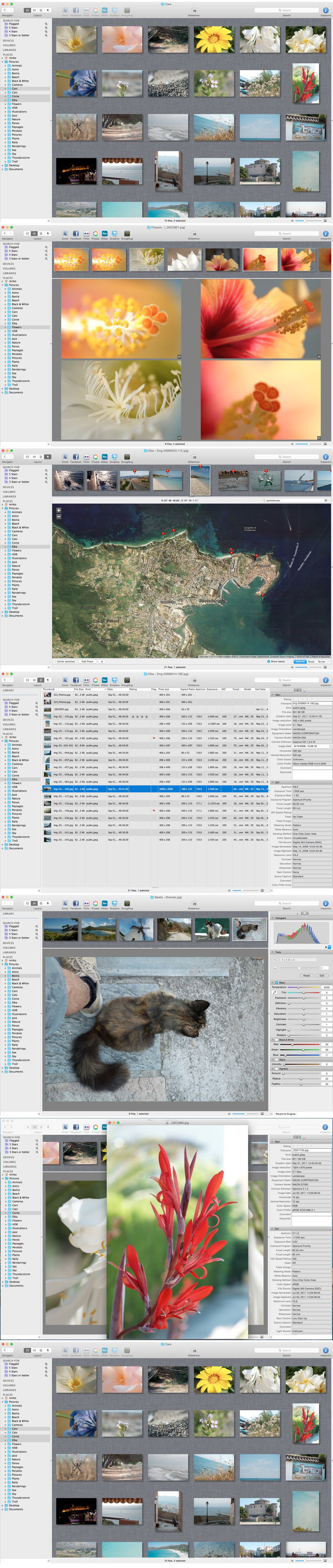Click the Inspector info icon in the toolbar
The height and width of the screenshot is (1568, 333).
[326, 10]
